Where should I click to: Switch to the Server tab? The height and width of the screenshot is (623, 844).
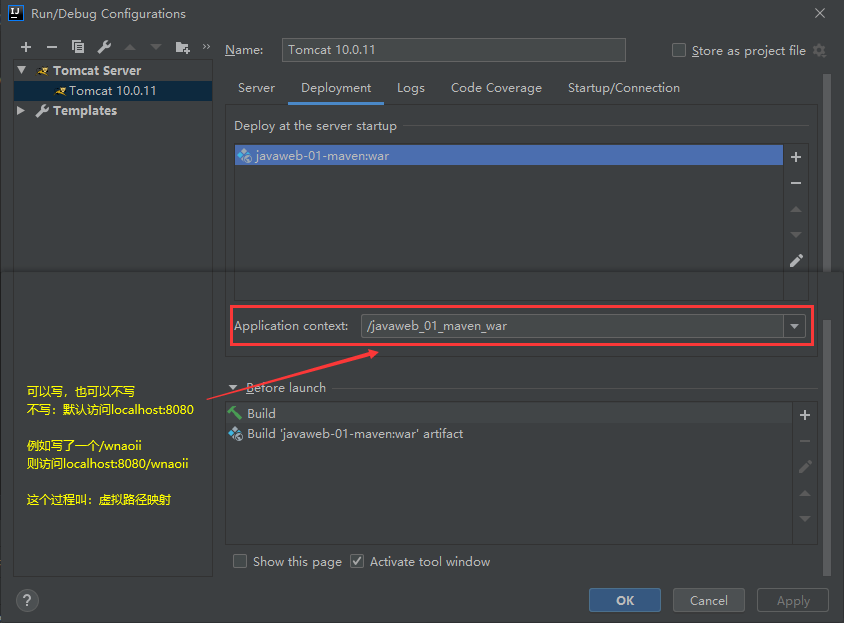pos(256,88)
